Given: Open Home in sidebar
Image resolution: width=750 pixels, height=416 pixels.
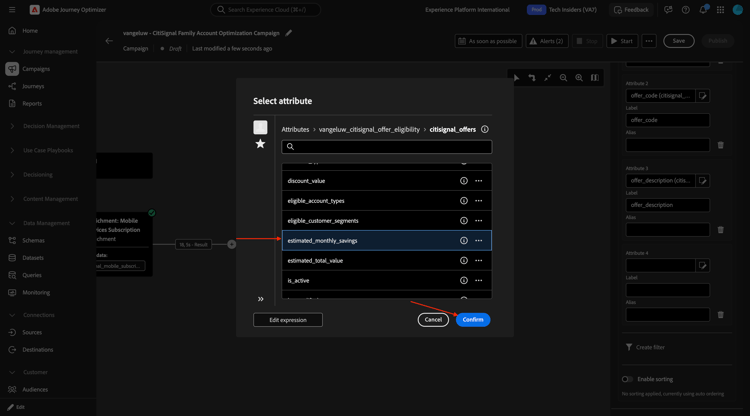Looking at the screenshot, I should coord(30,31).
